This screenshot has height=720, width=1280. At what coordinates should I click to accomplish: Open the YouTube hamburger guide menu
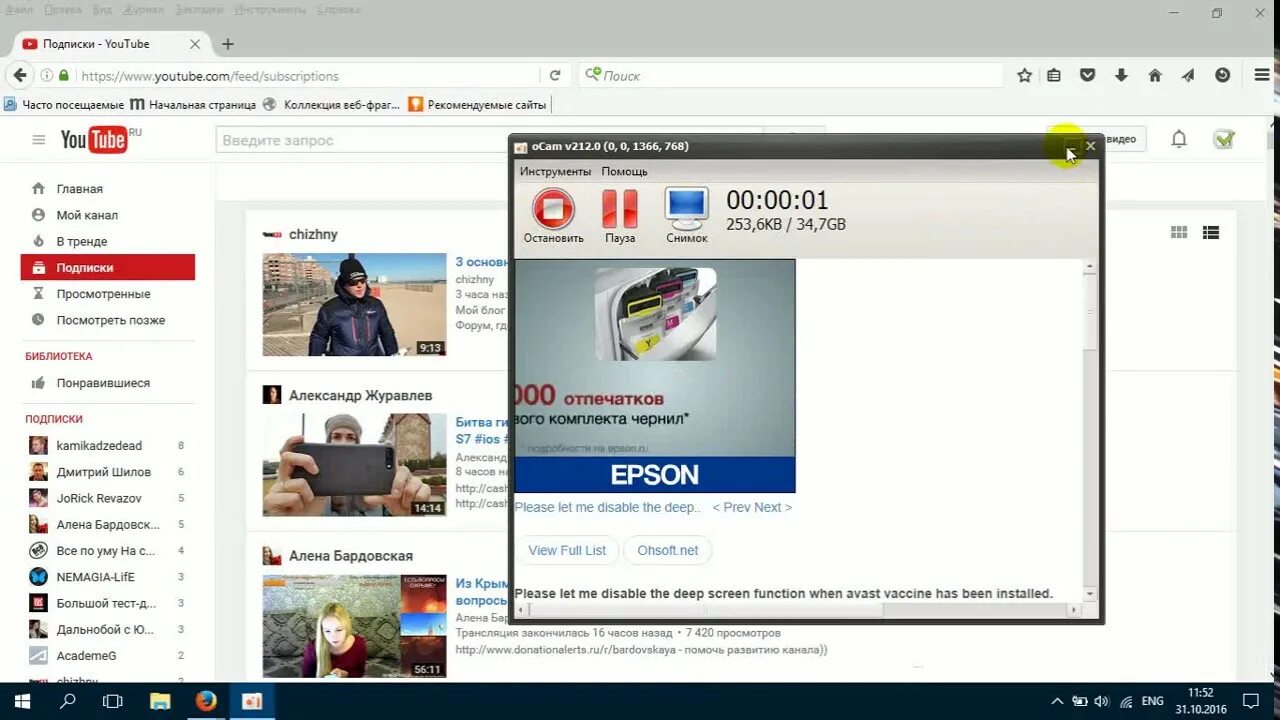tap(39, 140)
